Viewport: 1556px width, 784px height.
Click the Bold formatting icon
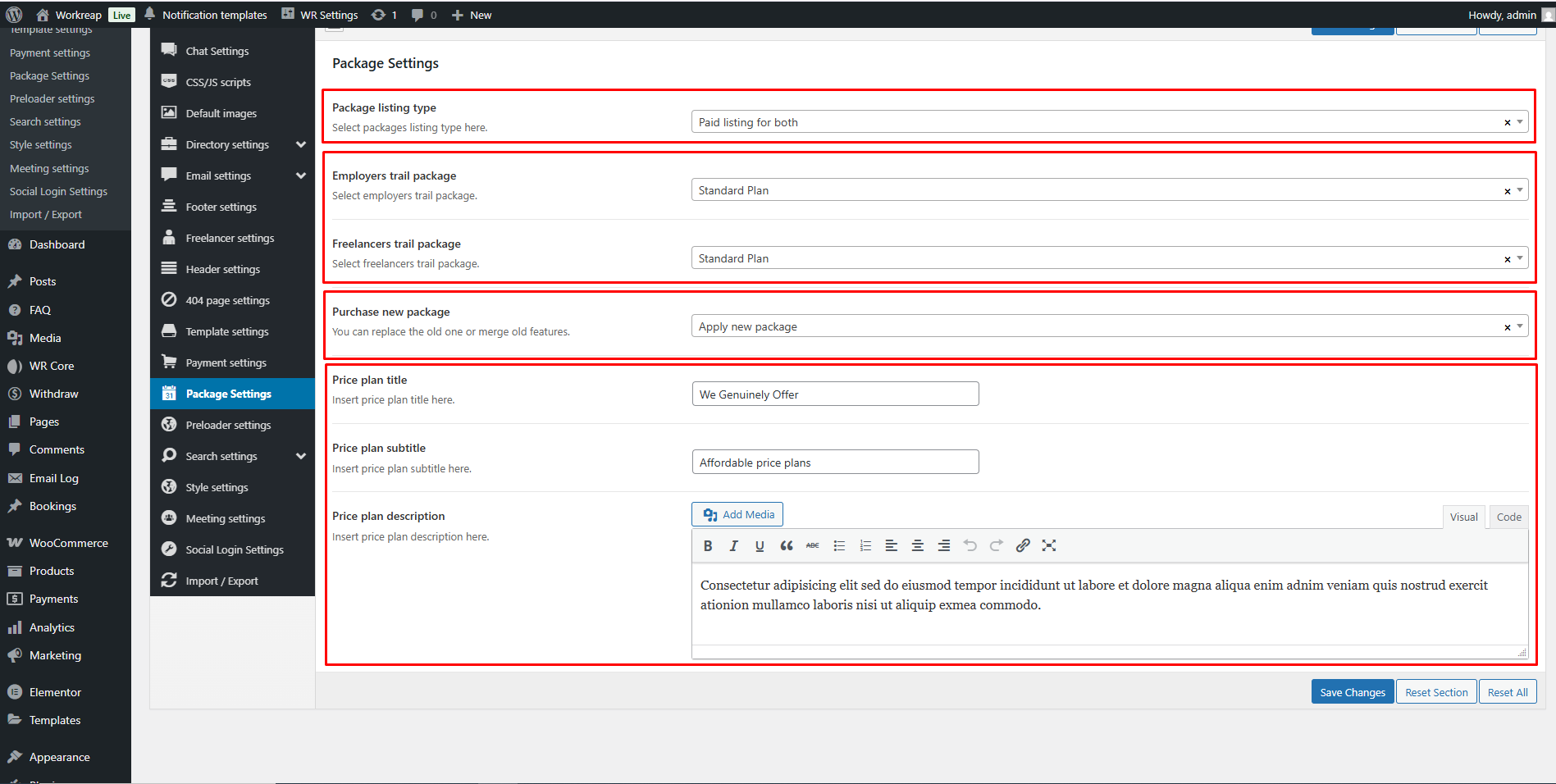707,546
